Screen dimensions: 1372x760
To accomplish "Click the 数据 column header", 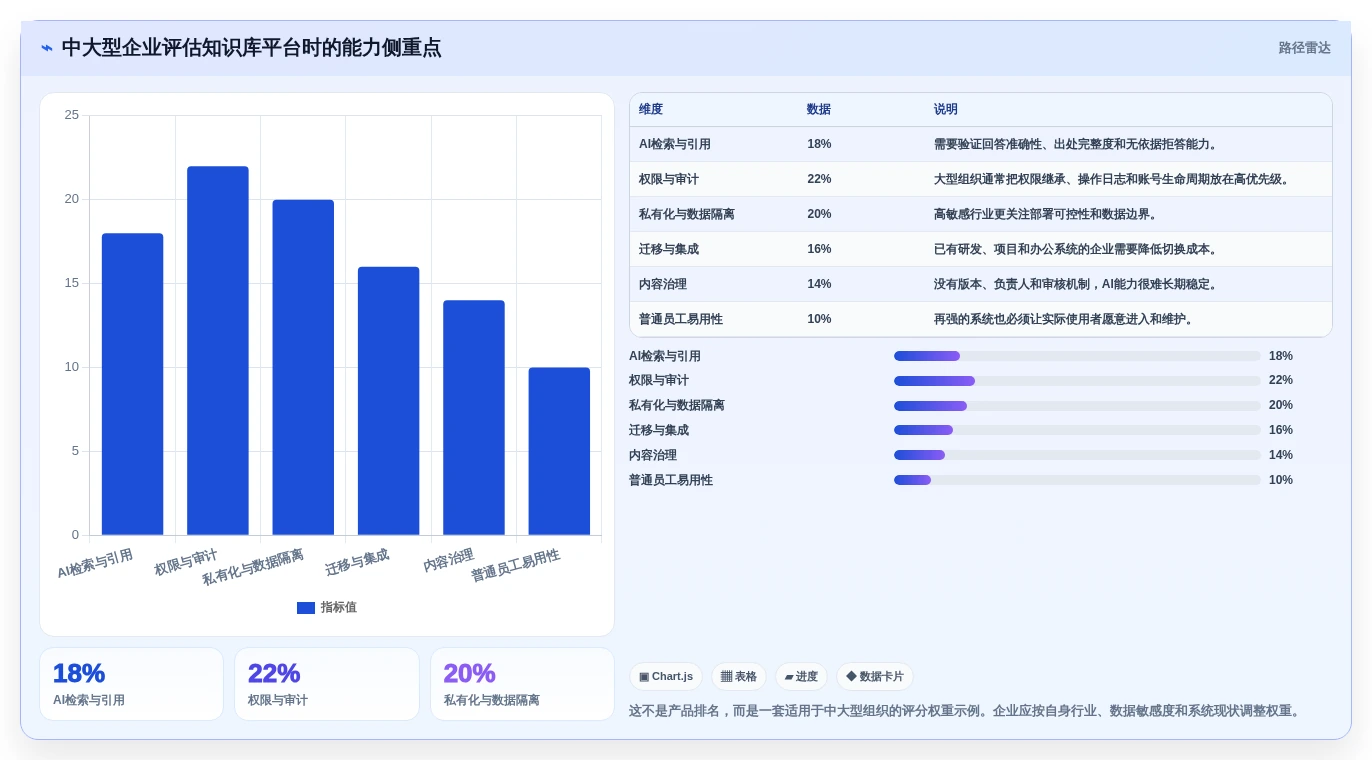I will click(x=819, y=110).
